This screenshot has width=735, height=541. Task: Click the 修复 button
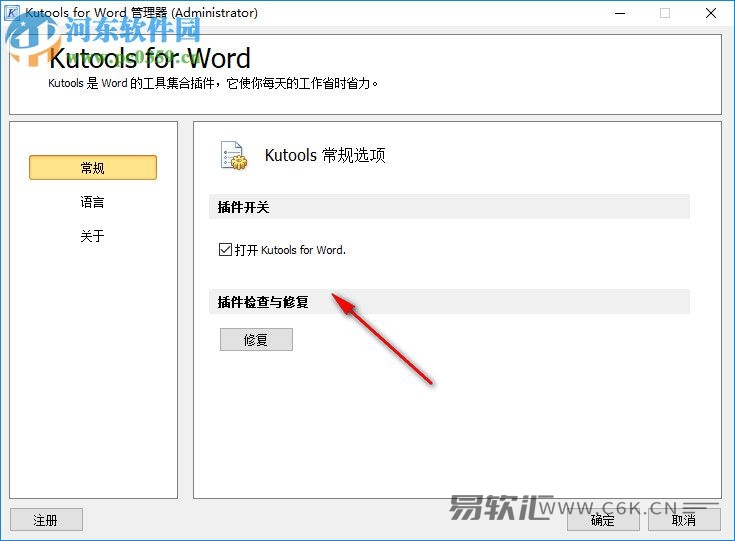point(256,339)
